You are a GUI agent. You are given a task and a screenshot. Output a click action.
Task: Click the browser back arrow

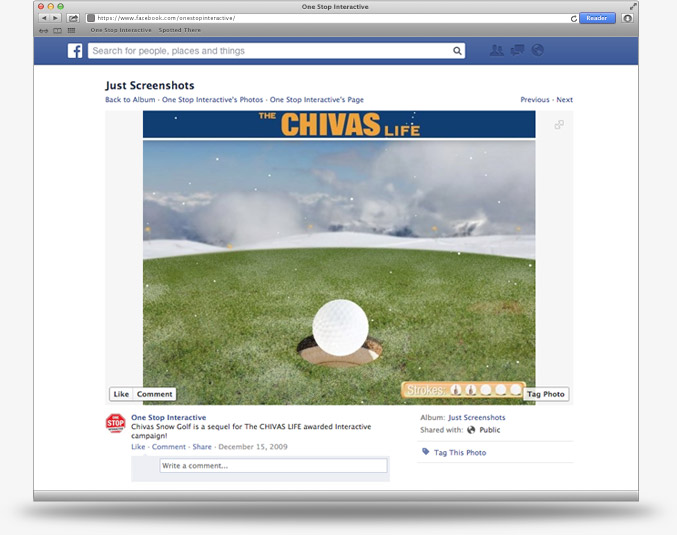coord(44,18)
